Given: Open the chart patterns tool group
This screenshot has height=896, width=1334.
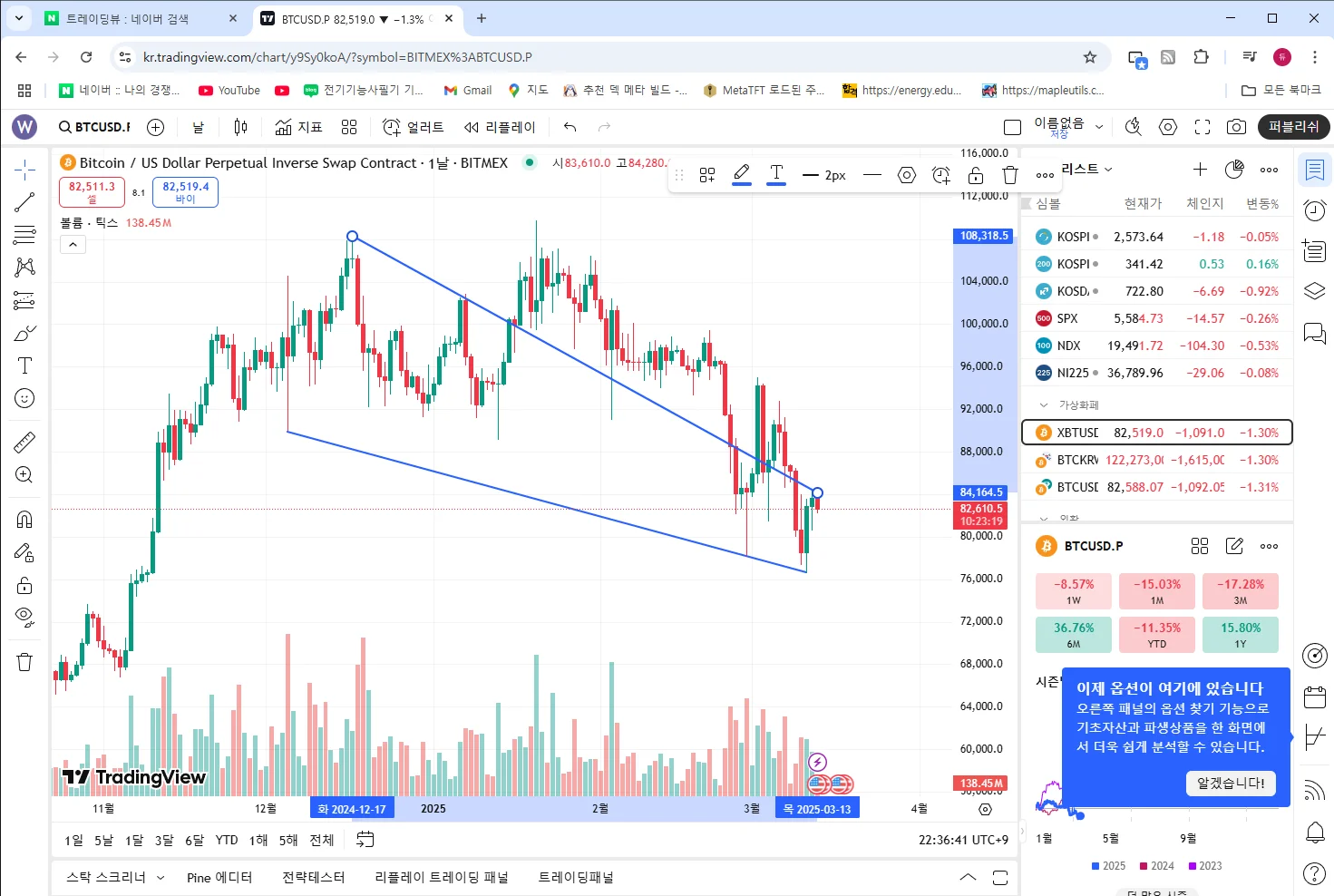Looking at the screenshot, I should [24, 267].
